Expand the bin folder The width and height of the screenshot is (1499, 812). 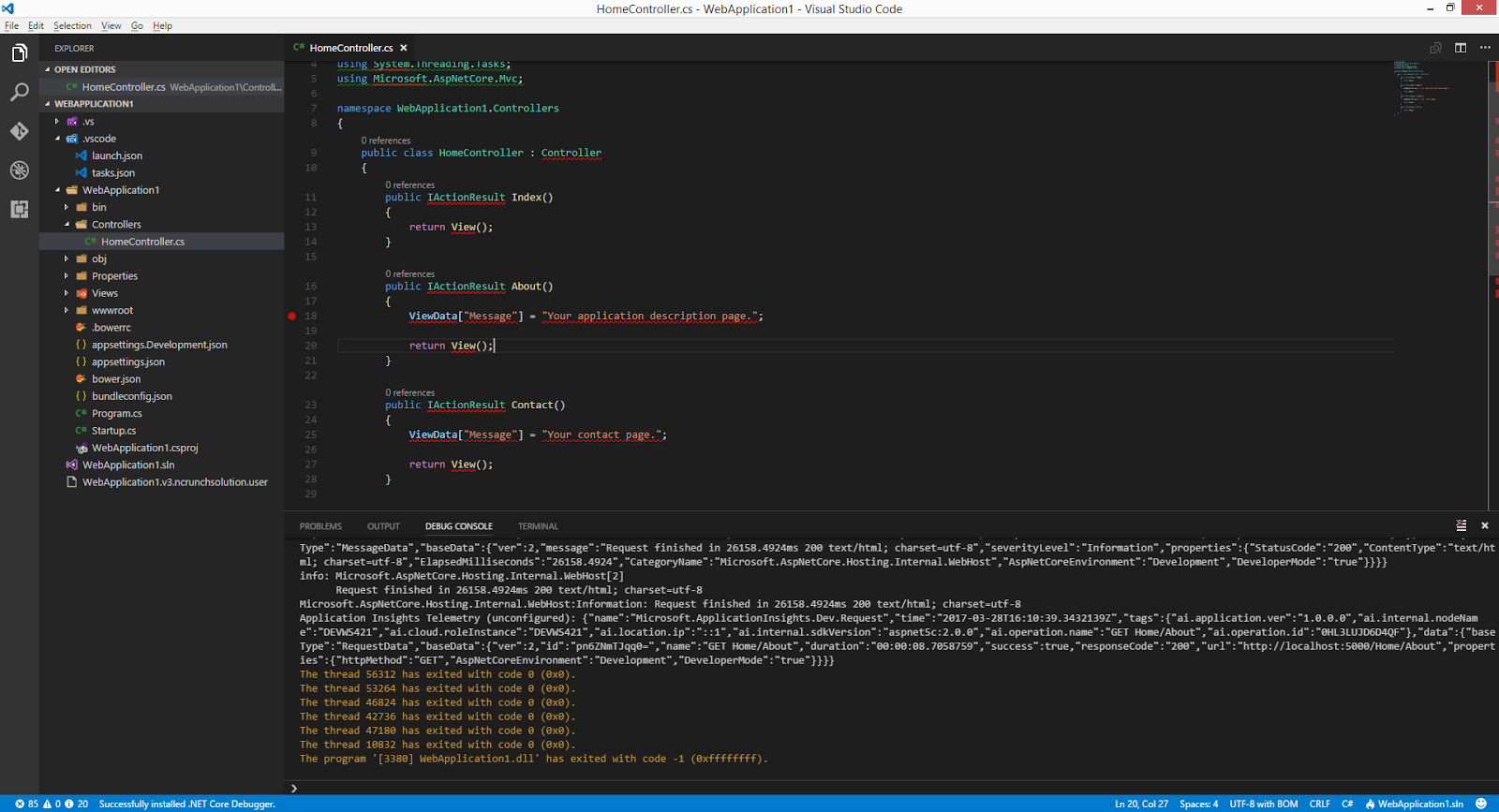67,207
